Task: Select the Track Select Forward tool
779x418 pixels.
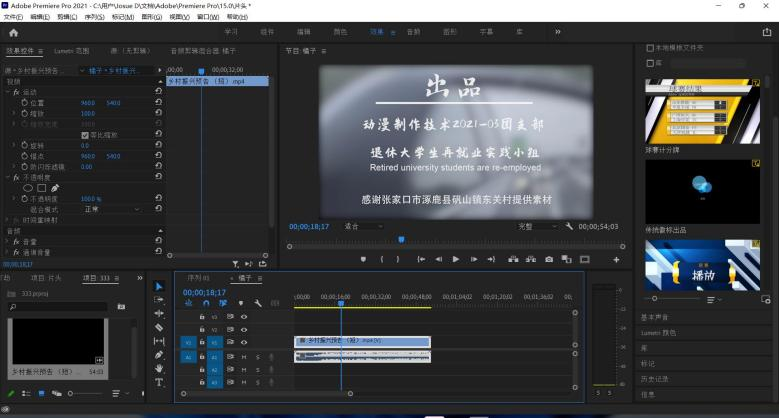Action: 158,300
